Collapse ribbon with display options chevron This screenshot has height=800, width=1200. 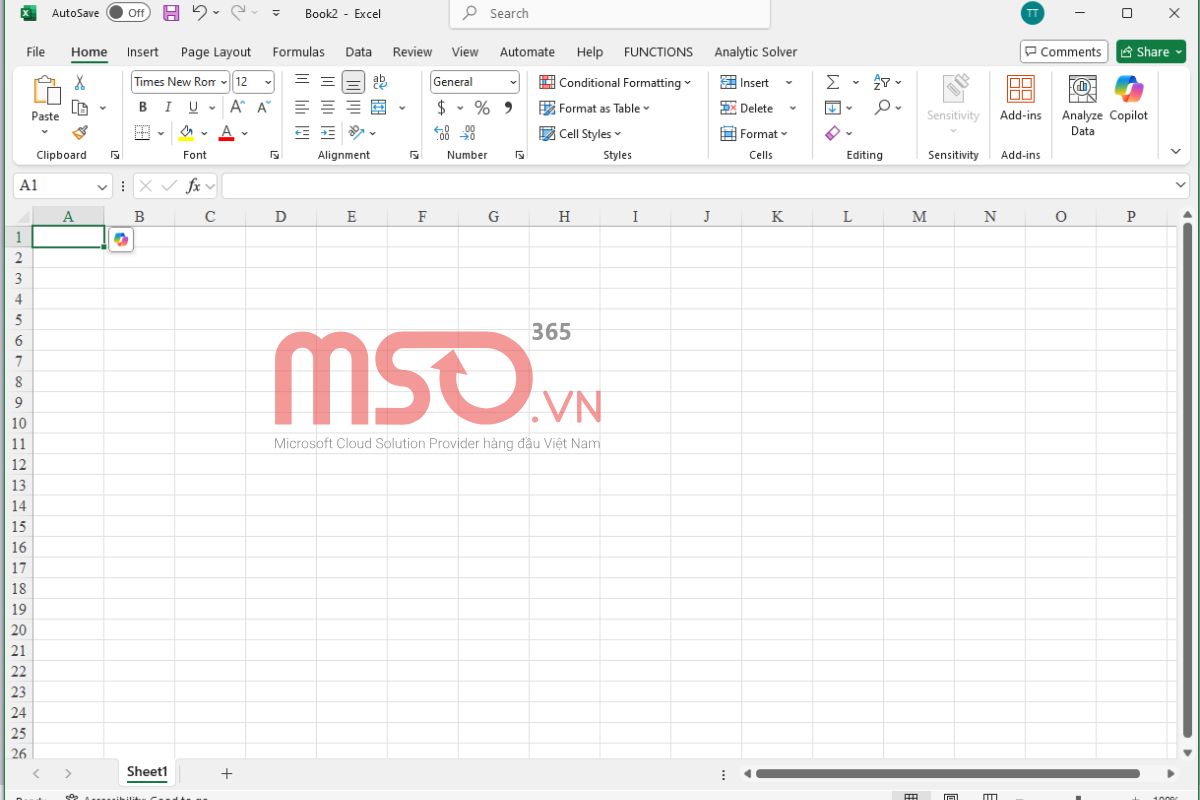point(1175,151)
